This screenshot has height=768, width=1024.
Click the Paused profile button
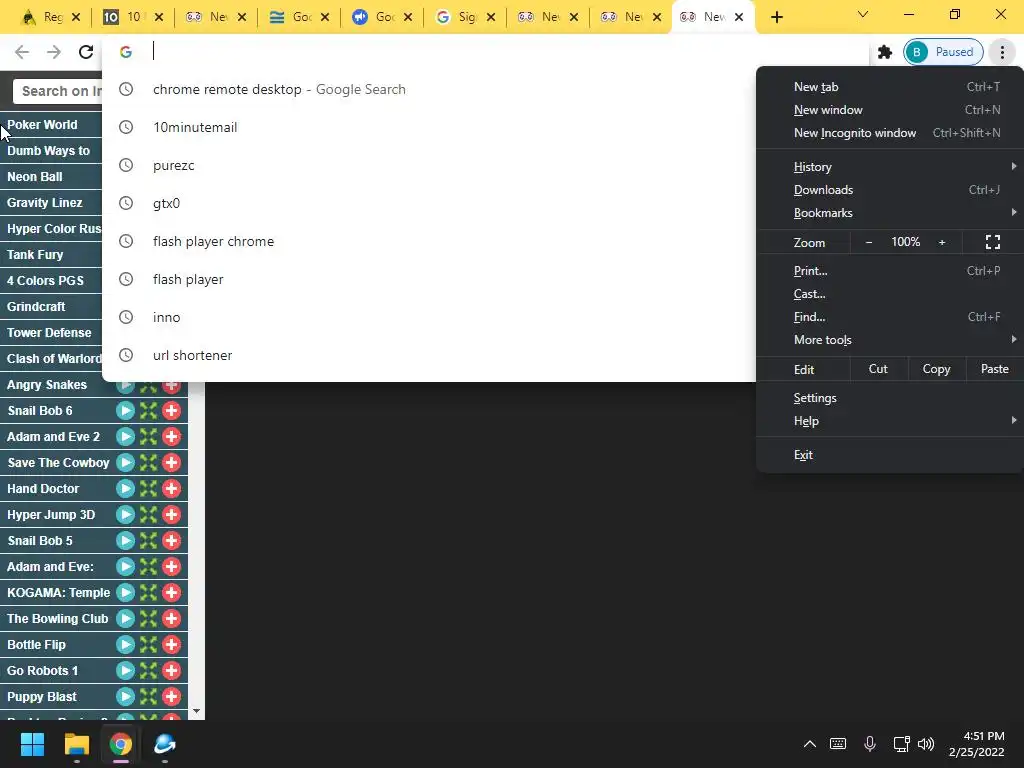pos(943,52)
